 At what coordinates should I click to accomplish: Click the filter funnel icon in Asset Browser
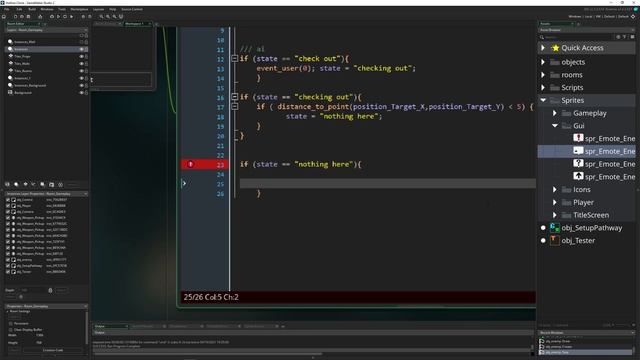624,37
